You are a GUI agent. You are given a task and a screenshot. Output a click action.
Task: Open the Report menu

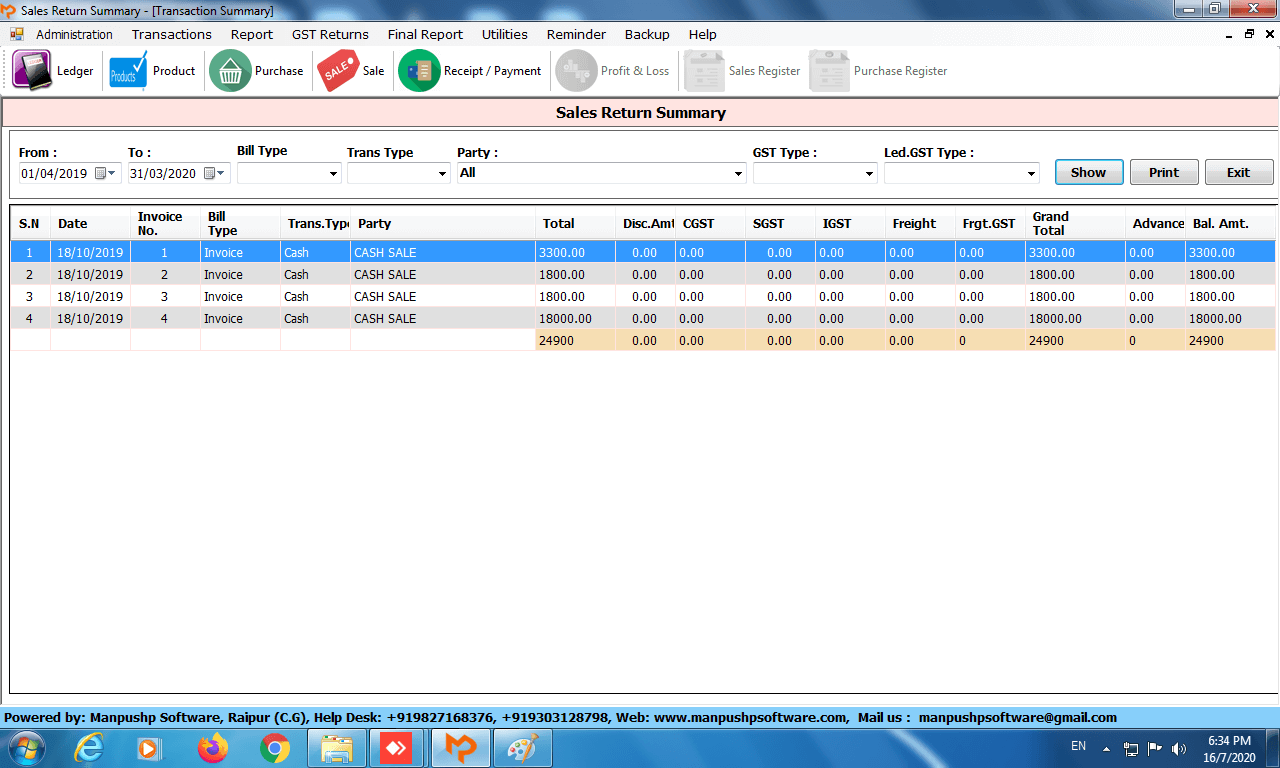click(x=252, y=34)
